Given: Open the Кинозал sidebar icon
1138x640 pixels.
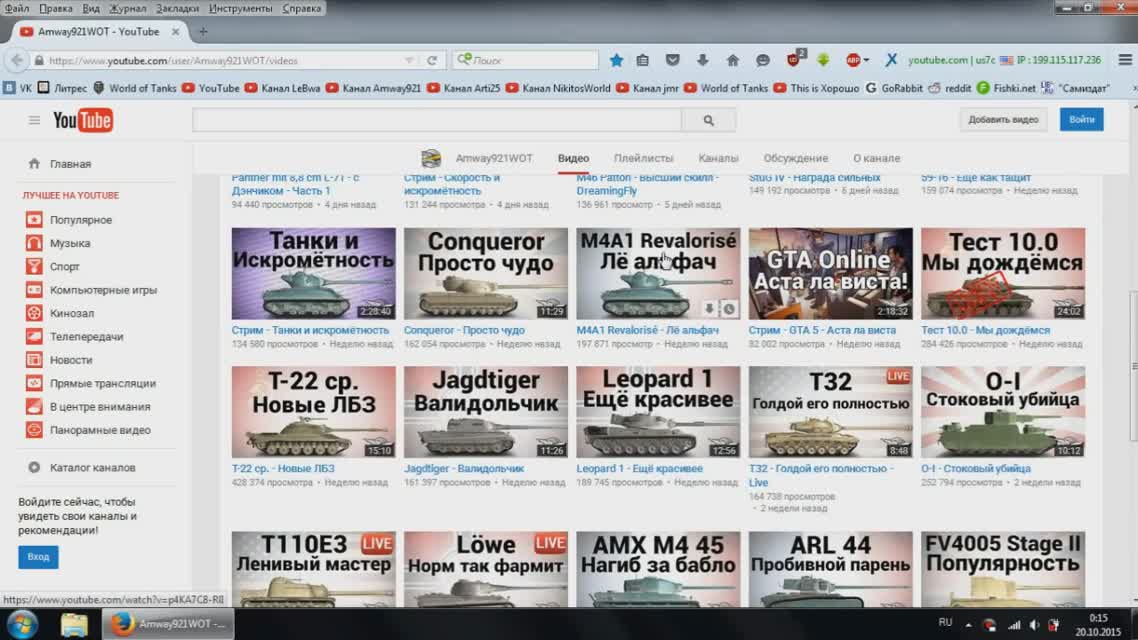Looking at the screenshot, I should pyautogui.click(x=34, y=313).
